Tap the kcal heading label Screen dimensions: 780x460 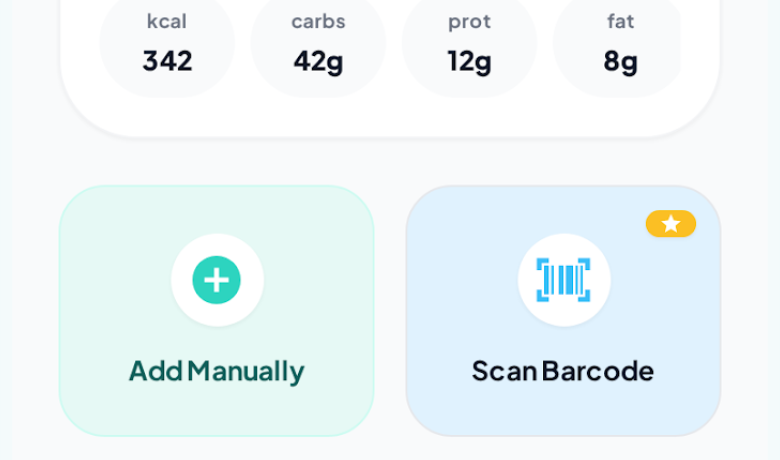point(167,21)
